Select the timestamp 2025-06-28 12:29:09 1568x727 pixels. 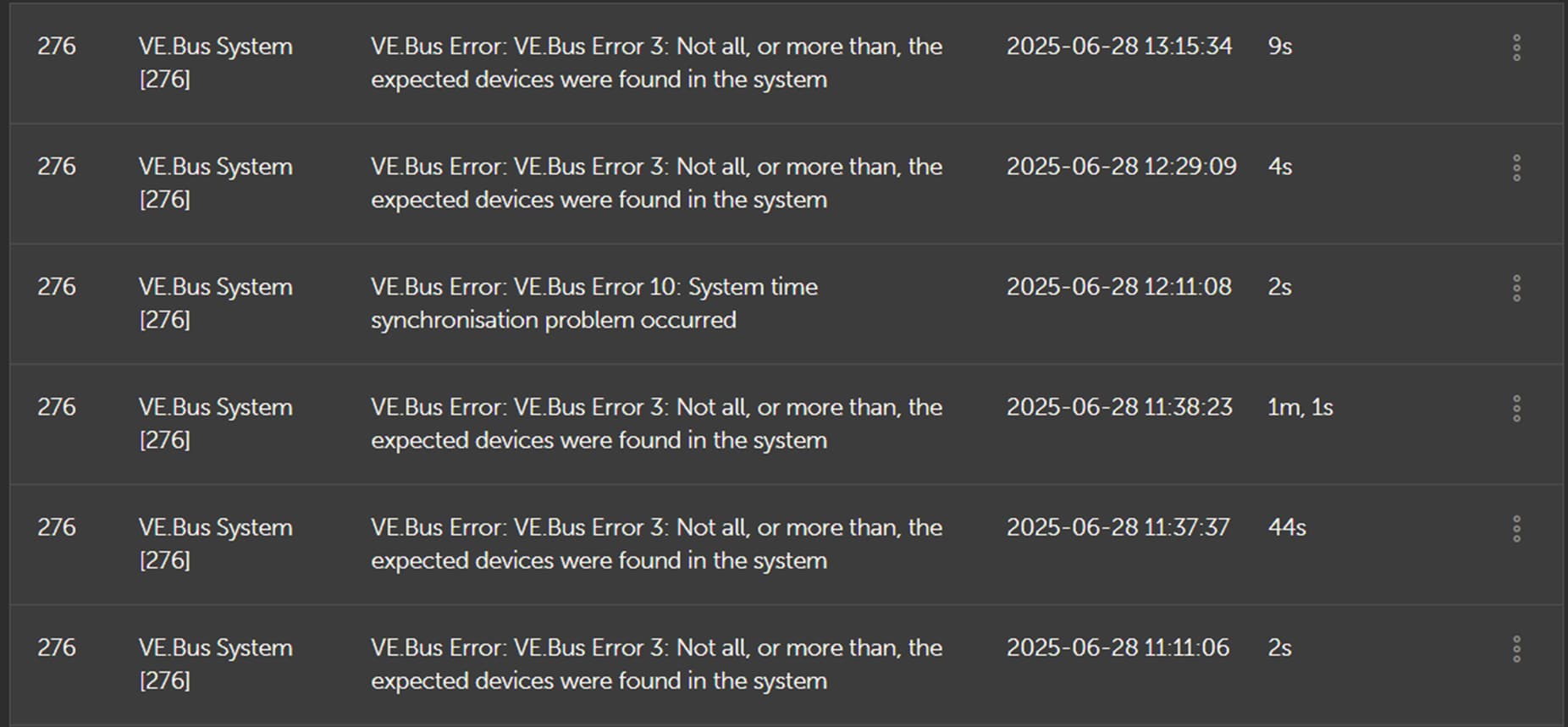tap(1121, 167)
